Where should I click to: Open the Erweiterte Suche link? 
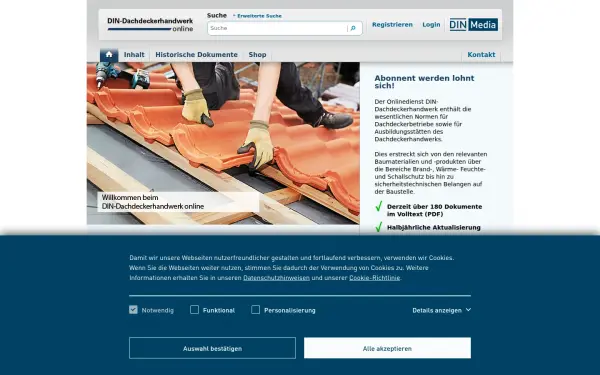tap(259, 16)
